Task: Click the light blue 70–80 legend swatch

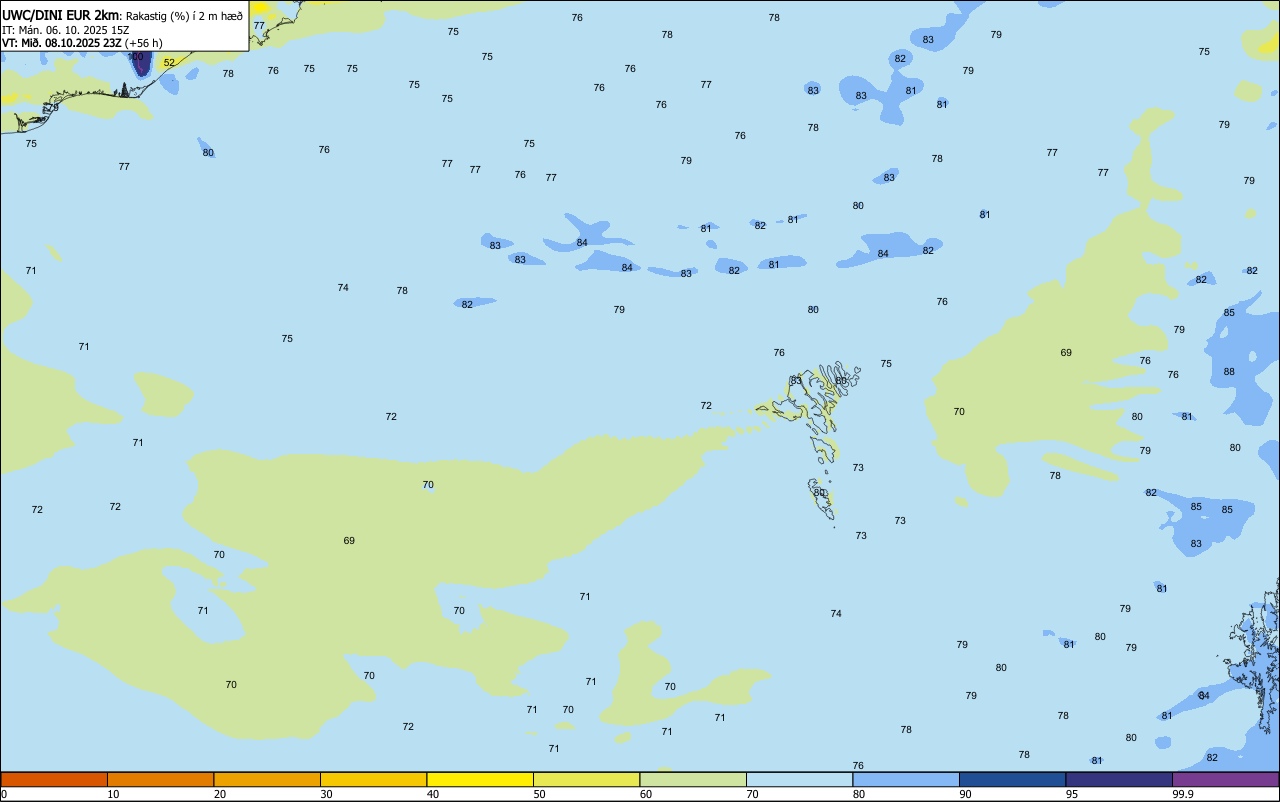Action: point(799,779)
